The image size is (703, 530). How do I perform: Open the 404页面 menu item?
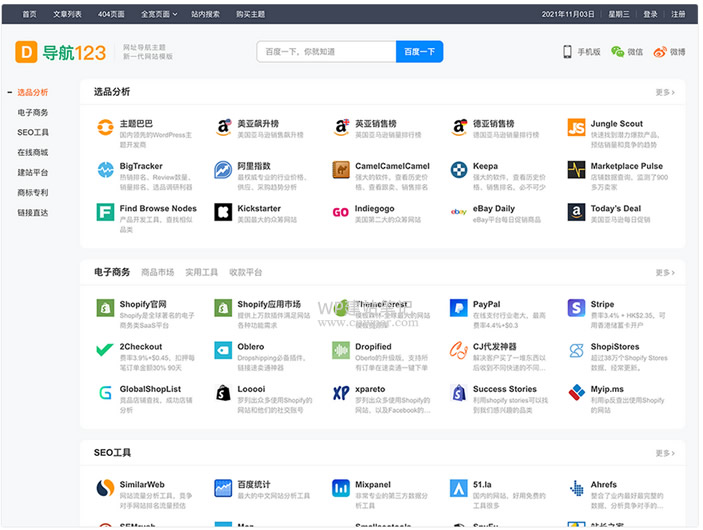111,14
